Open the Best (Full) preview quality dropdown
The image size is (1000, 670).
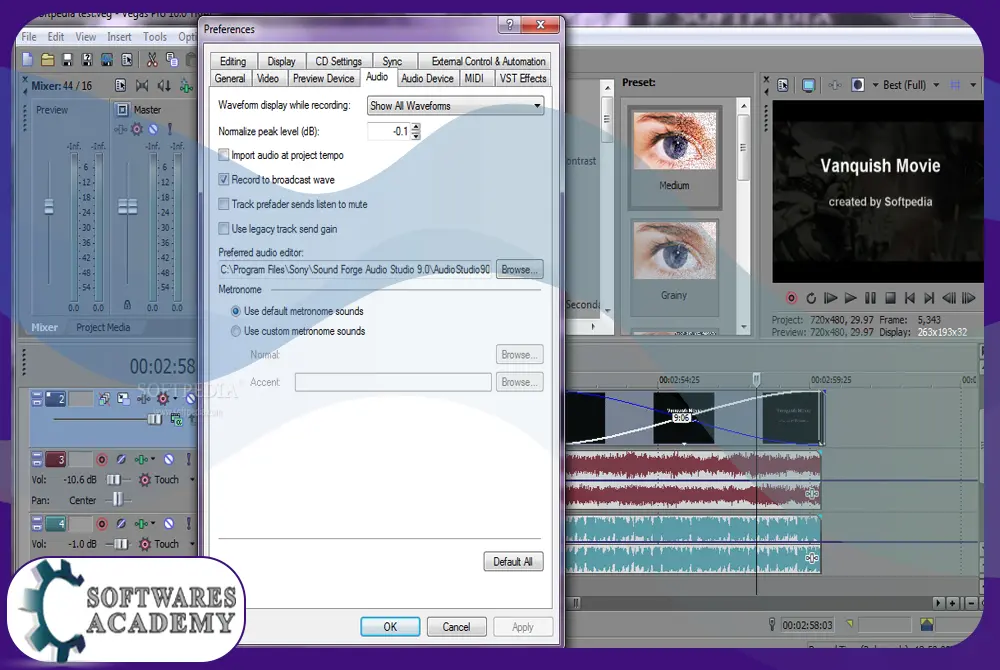pos(936,85)
